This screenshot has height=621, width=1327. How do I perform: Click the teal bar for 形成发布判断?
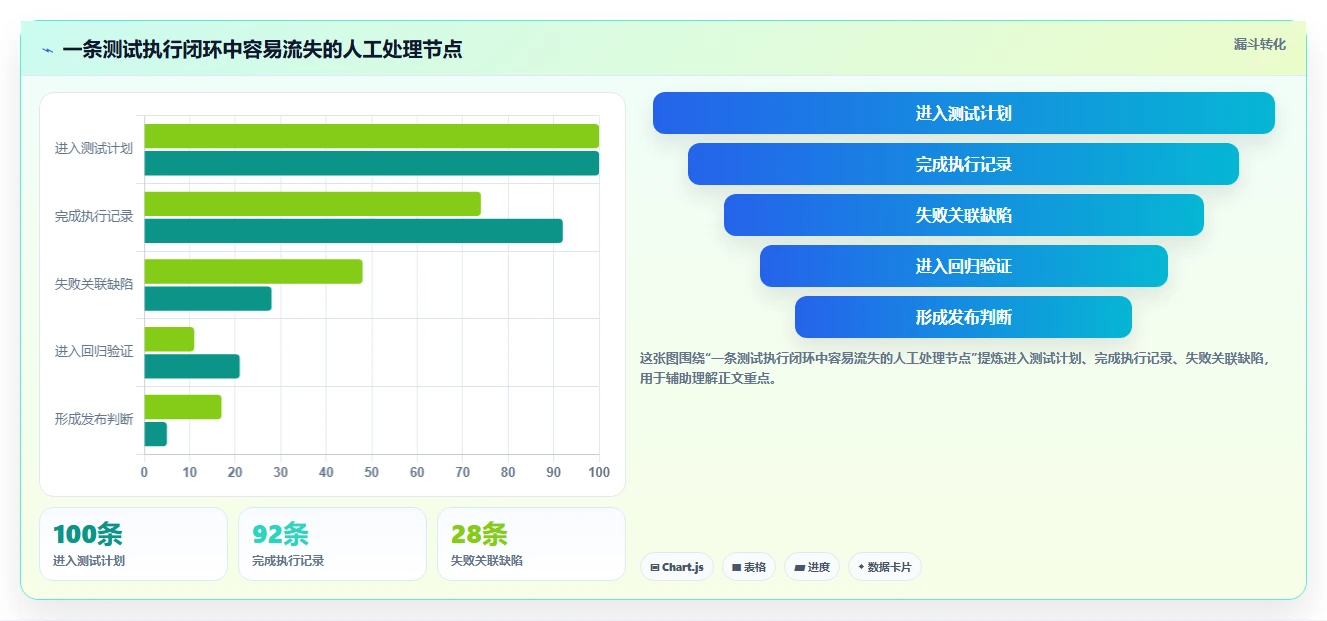[x=156, y=434]
